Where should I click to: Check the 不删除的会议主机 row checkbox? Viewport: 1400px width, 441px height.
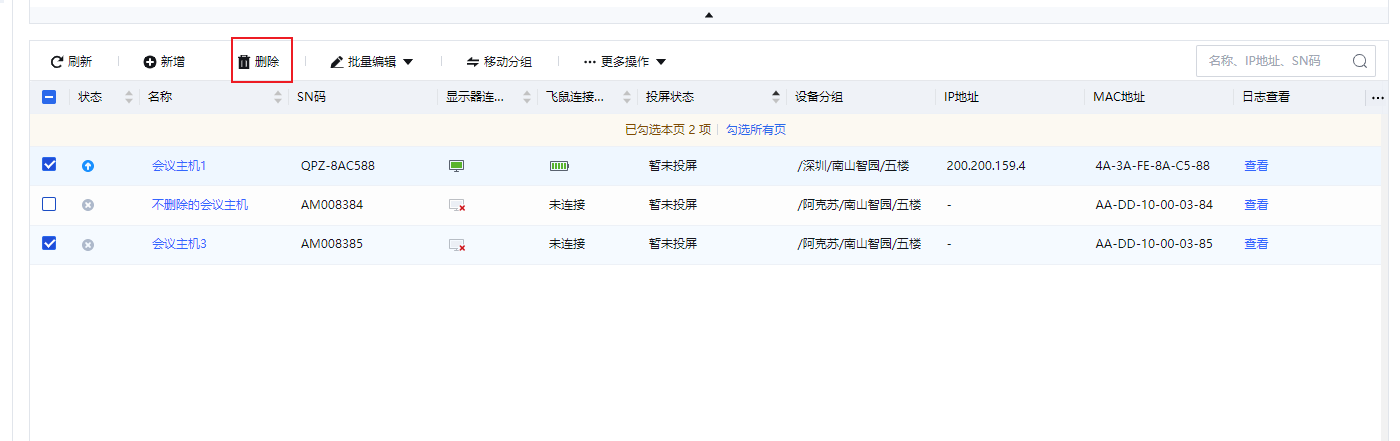[x=49, y=204]
